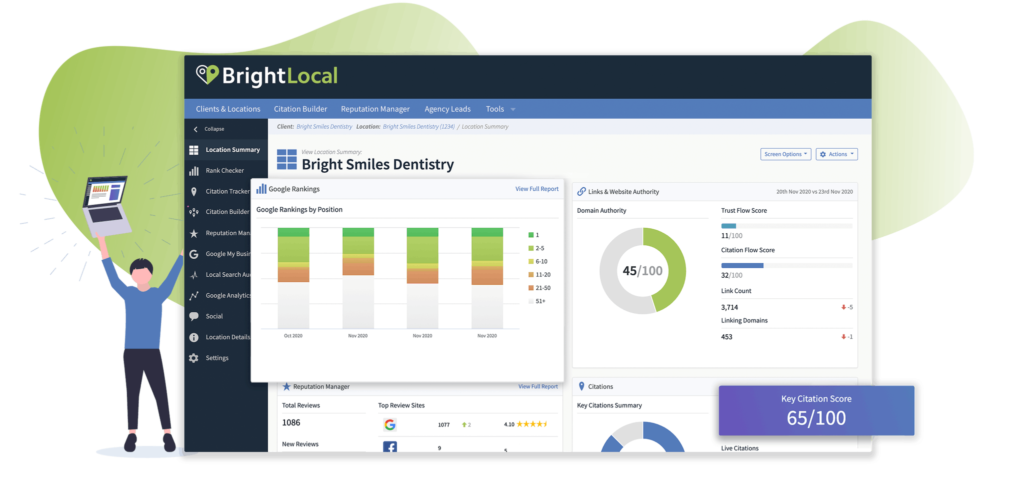Click the Local Search Audit pulse icon
This screenshot has height=478, width=1024.
point(194,275)
